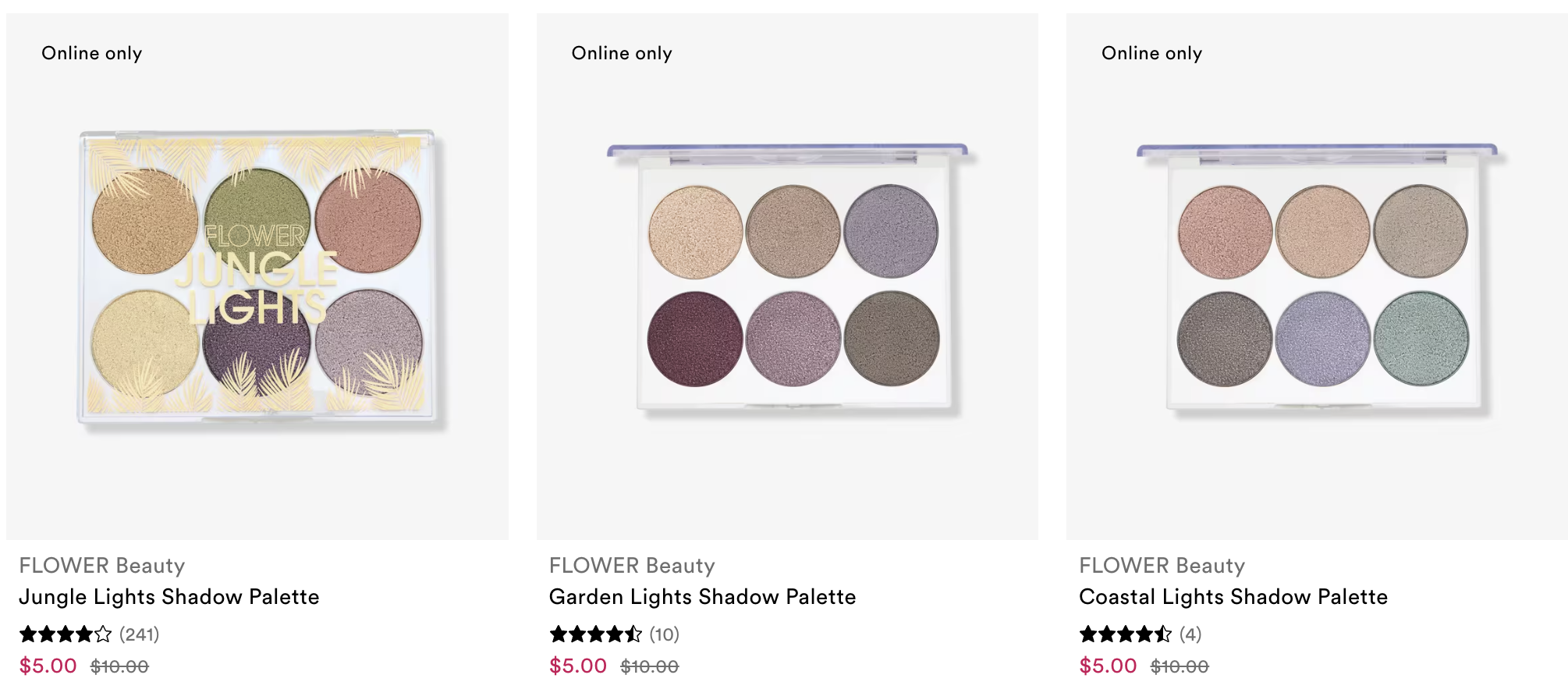
Task: Click the $5.00 sale price of Jungle Lights
Action: coord(48,666)
